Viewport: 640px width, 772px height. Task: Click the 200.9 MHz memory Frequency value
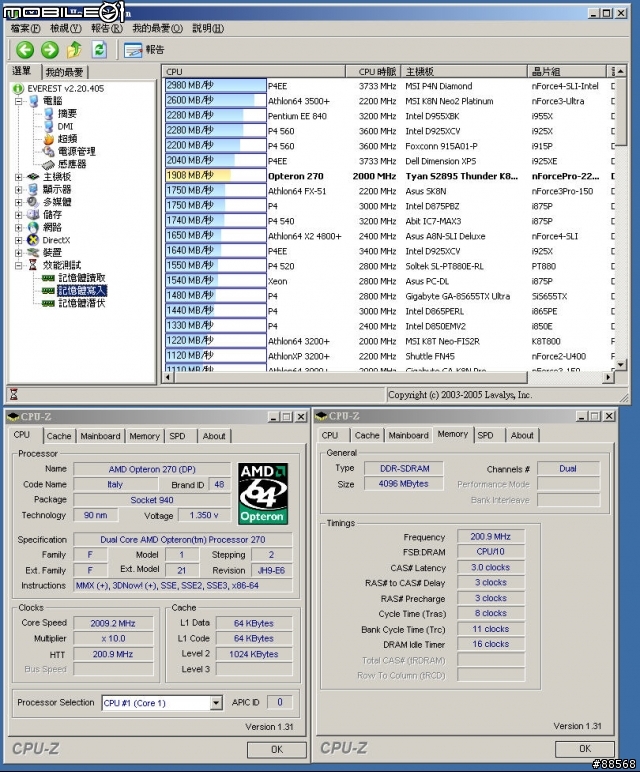pyautogui.click(x=490, y=537)
